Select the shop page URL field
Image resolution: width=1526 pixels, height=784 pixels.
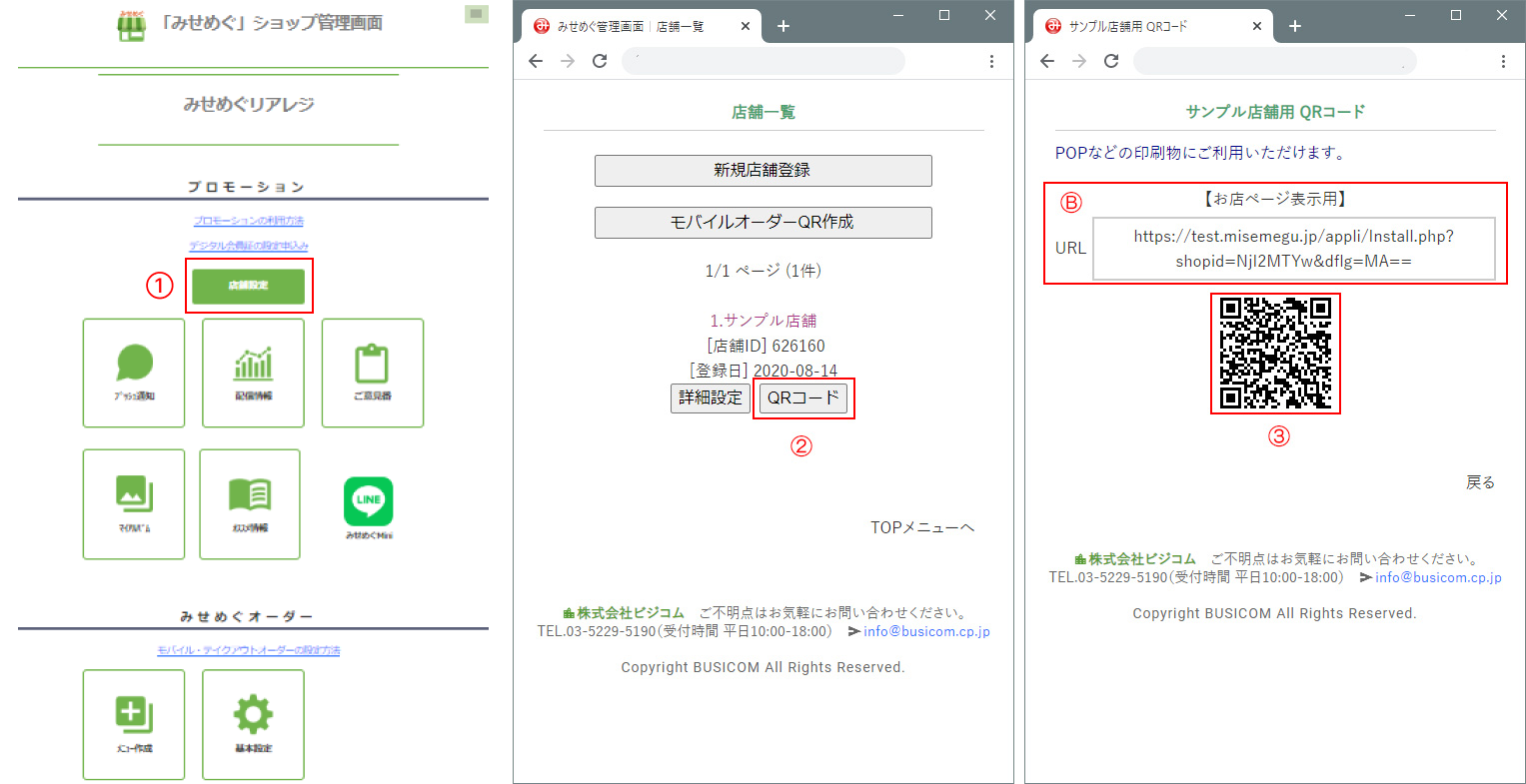pos(1294,249)
